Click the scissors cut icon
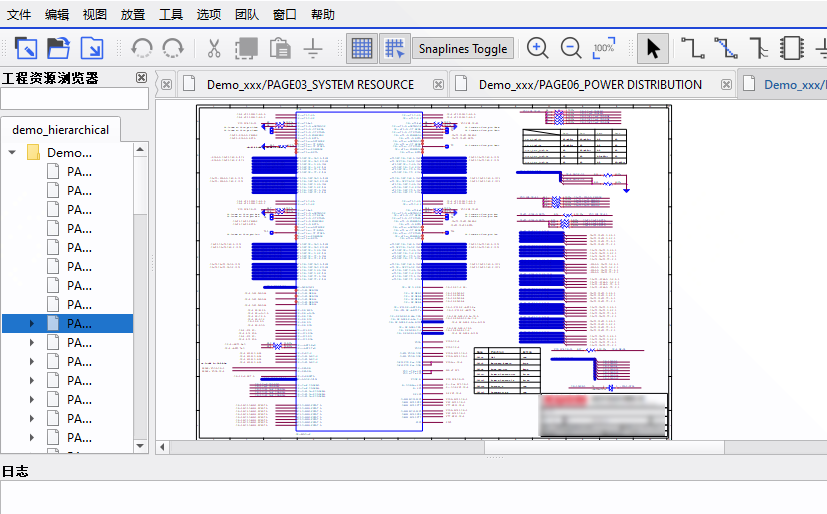The width and height of the screenshot is (827, 514). (214, 48)
